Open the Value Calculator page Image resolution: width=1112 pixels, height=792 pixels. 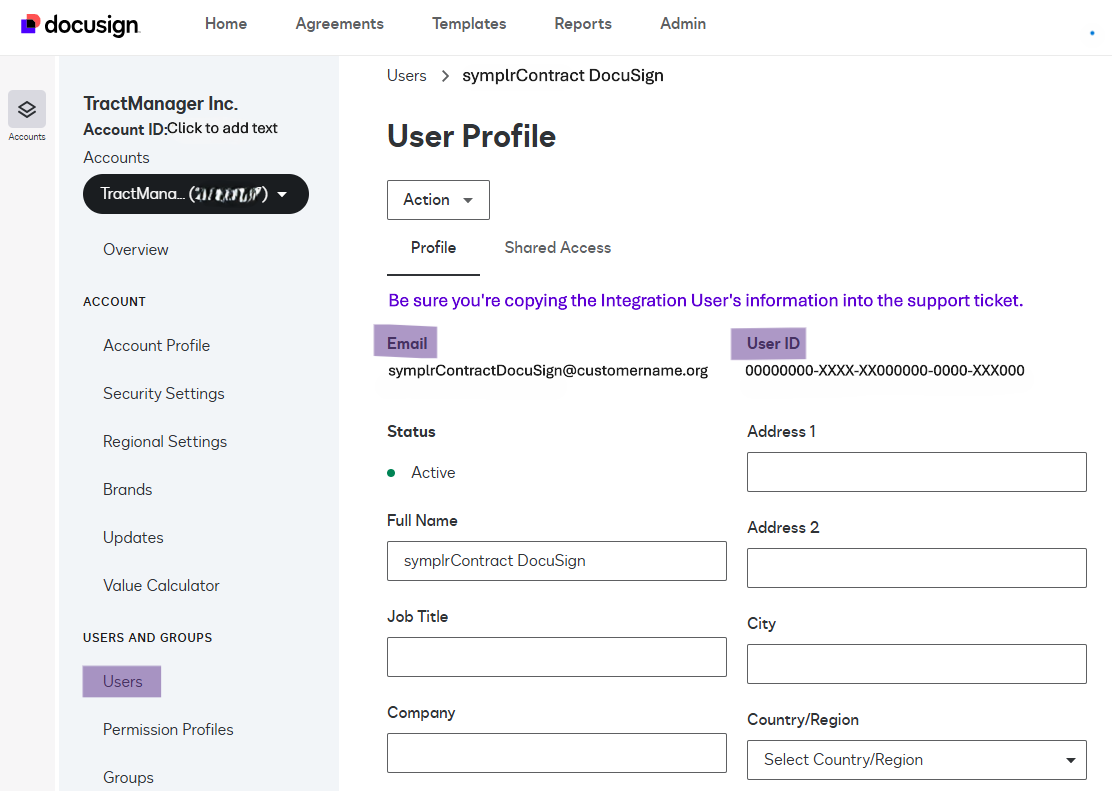point(161,585)
